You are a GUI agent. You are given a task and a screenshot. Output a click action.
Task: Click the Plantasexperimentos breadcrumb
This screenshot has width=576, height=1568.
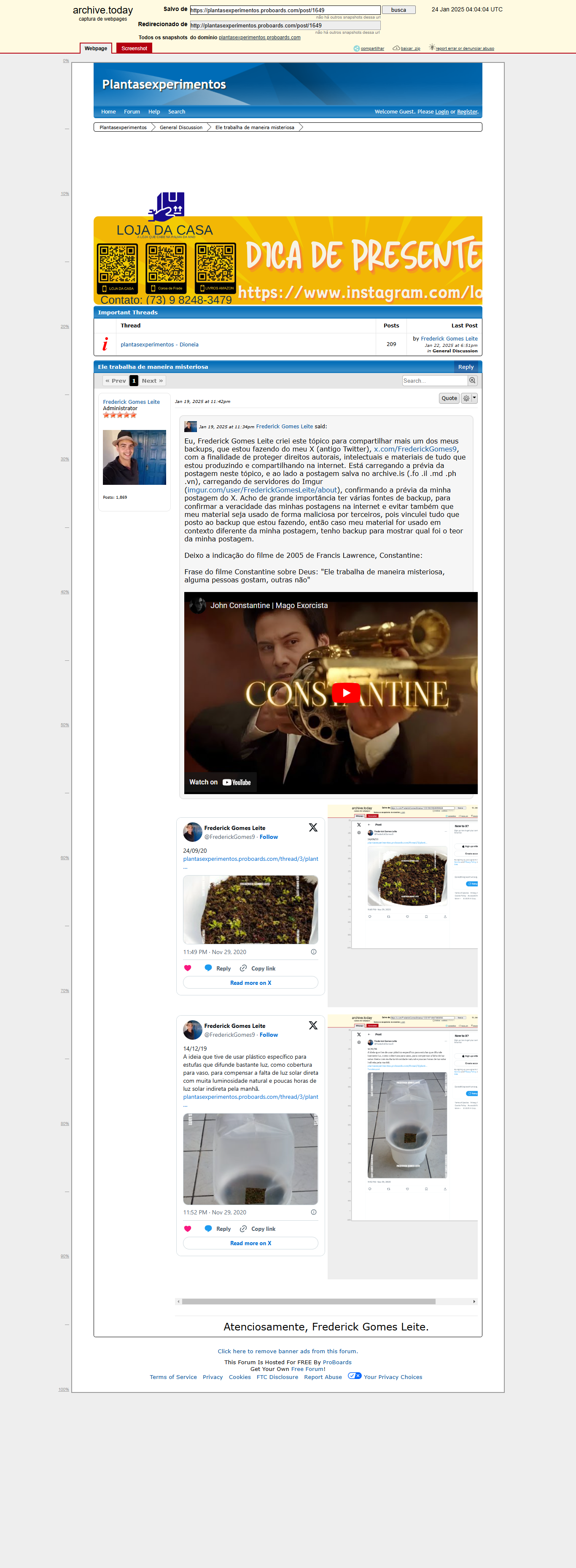click(x=123, y=127)
